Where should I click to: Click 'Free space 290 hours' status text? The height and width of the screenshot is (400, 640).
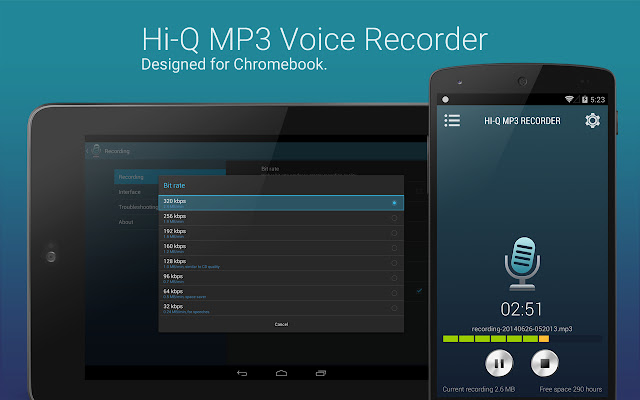point(571,389)
